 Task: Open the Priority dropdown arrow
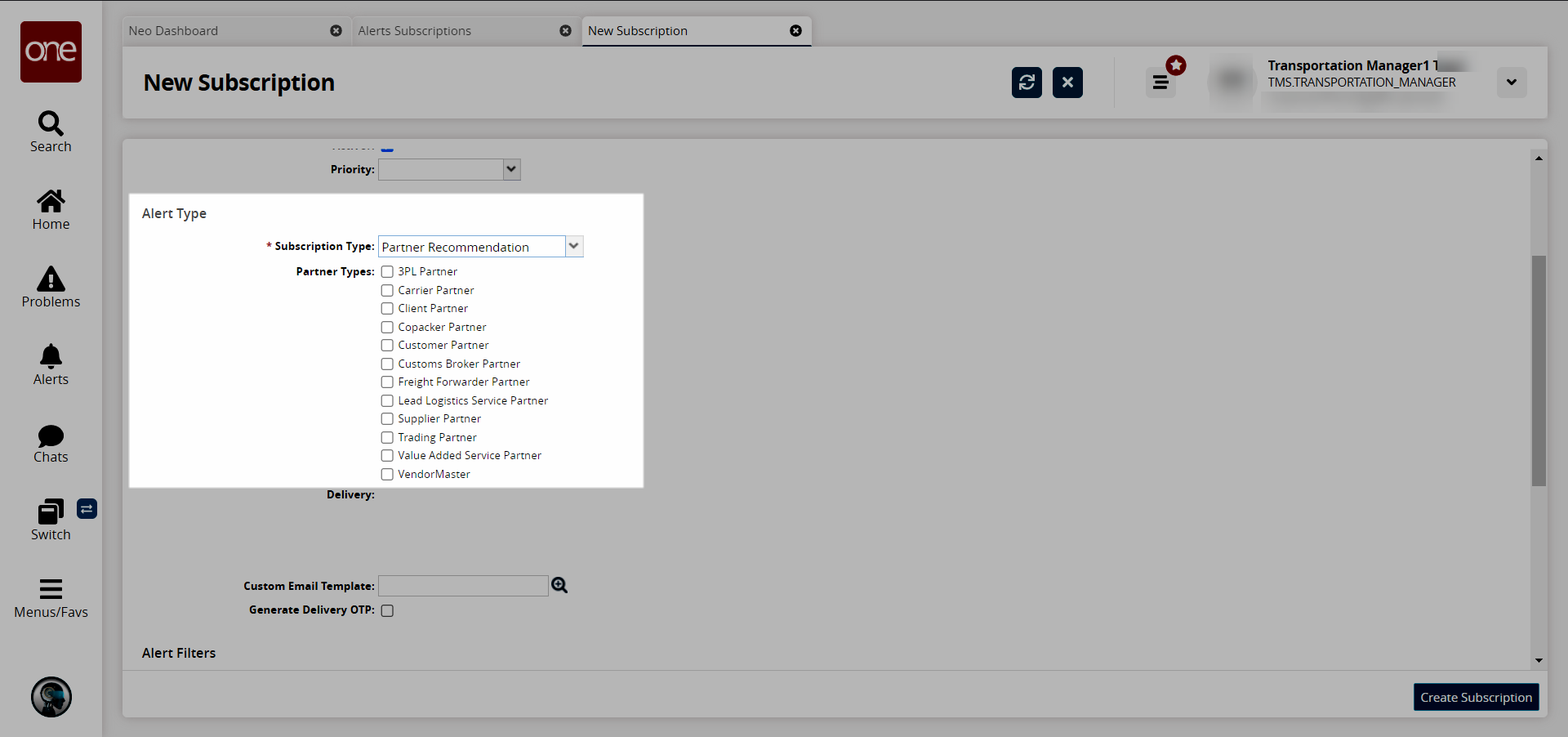coord(511,169)
